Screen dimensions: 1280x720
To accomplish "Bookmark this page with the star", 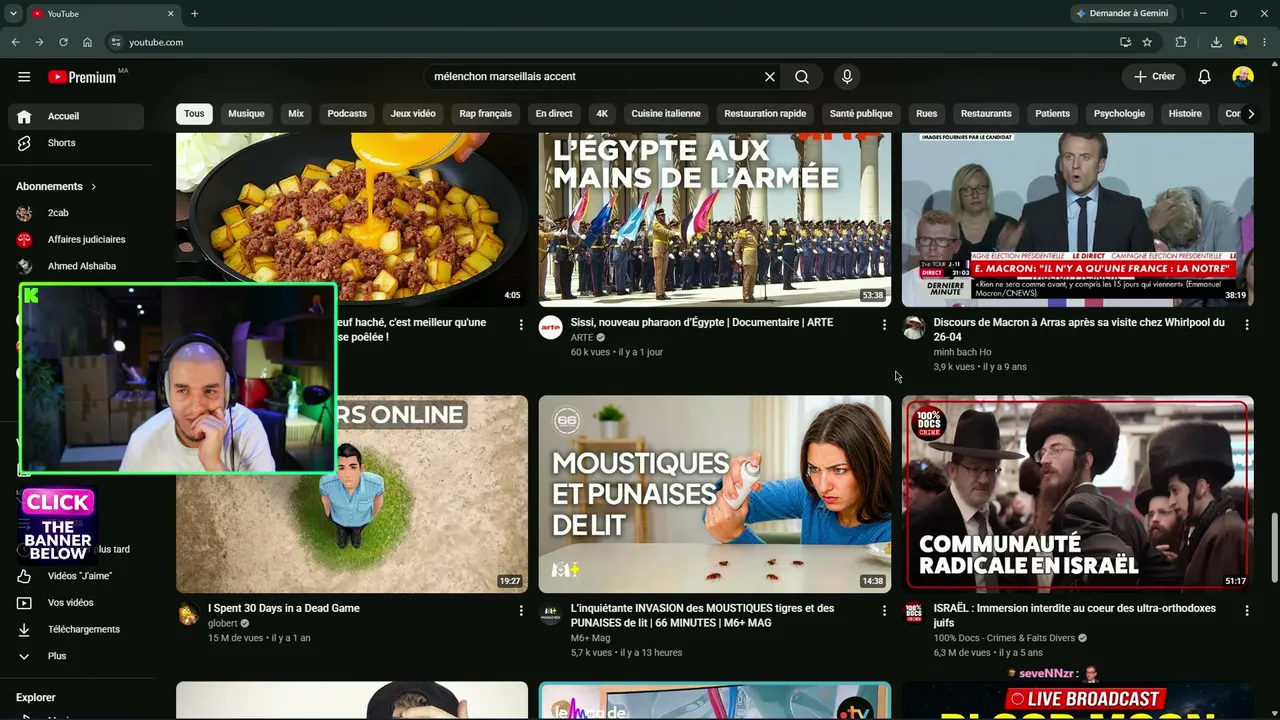I will pos(1147,42).
